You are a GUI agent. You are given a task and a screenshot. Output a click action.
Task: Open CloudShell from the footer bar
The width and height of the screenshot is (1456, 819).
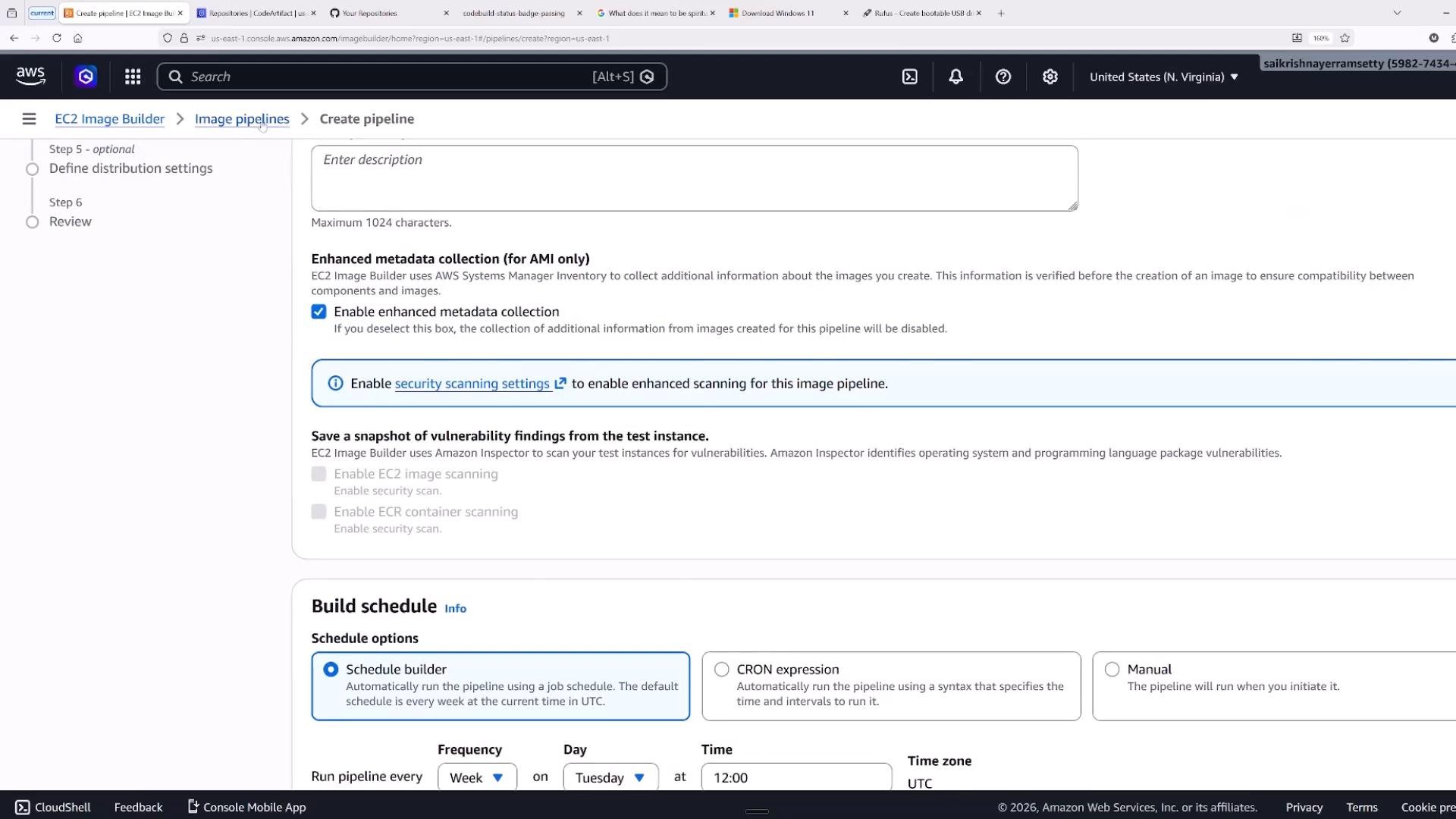pos(53,807)
